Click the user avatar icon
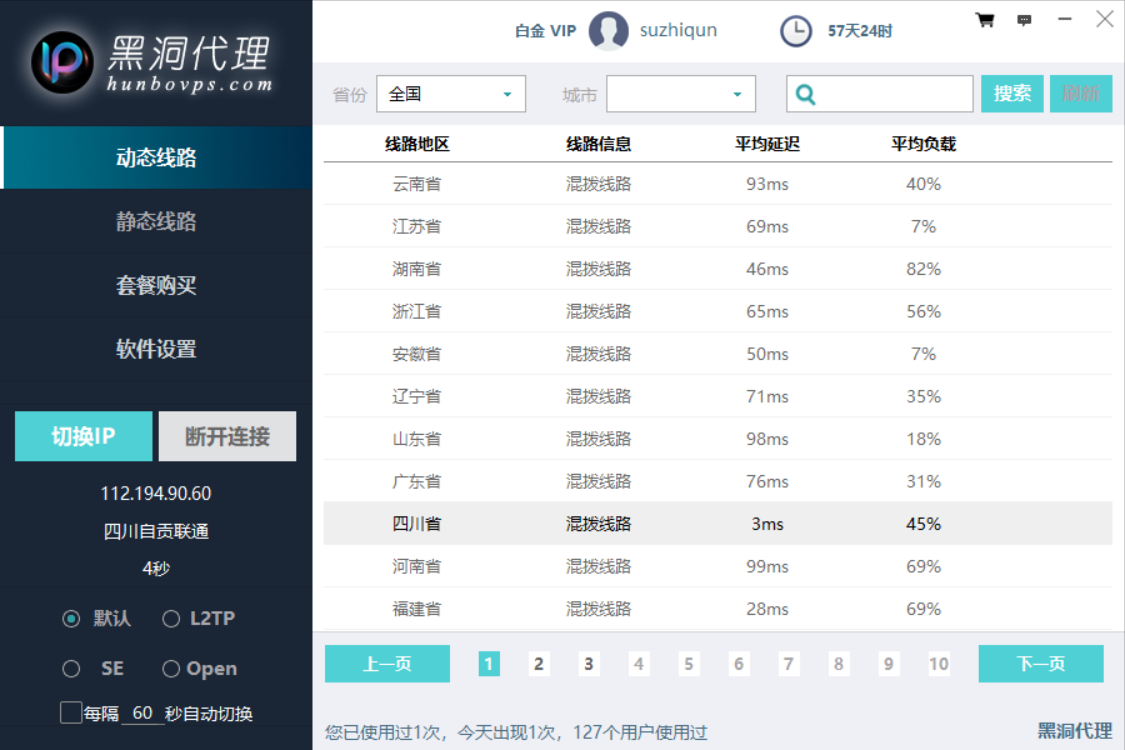The width and height of the screenshot is (1125, 750). coord(608,31)
